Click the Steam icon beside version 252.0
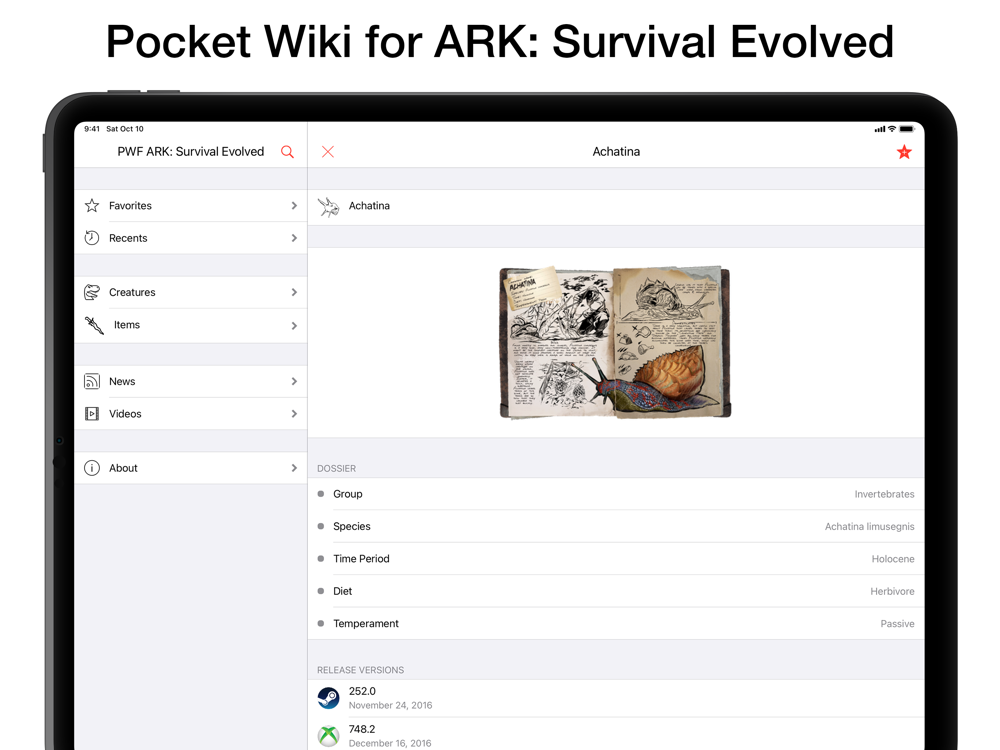 (x=328, y=698)
